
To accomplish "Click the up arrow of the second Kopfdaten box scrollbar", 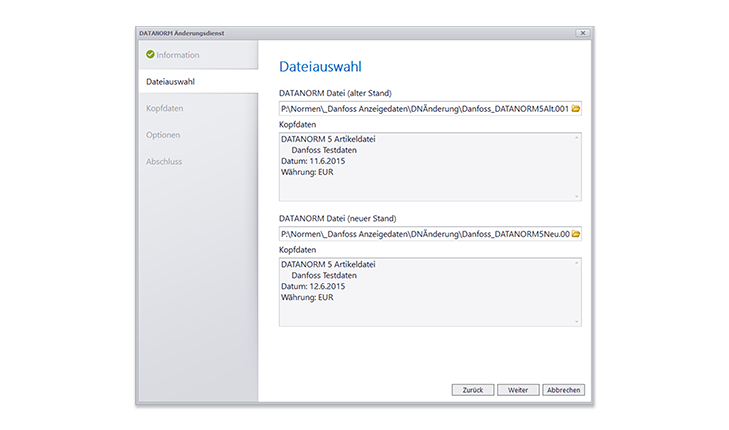I will (577, 263).
